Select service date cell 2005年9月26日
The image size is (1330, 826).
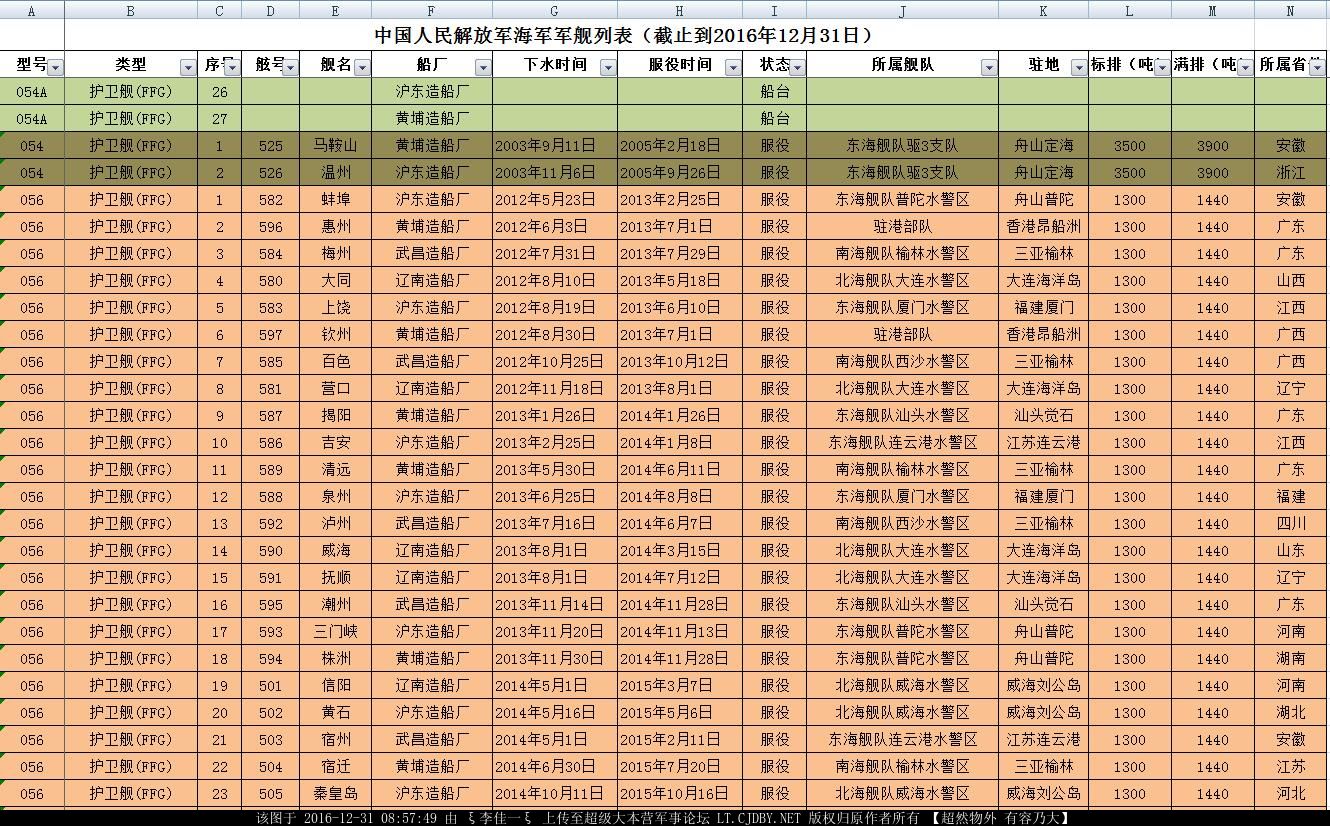tap(680, 172)
